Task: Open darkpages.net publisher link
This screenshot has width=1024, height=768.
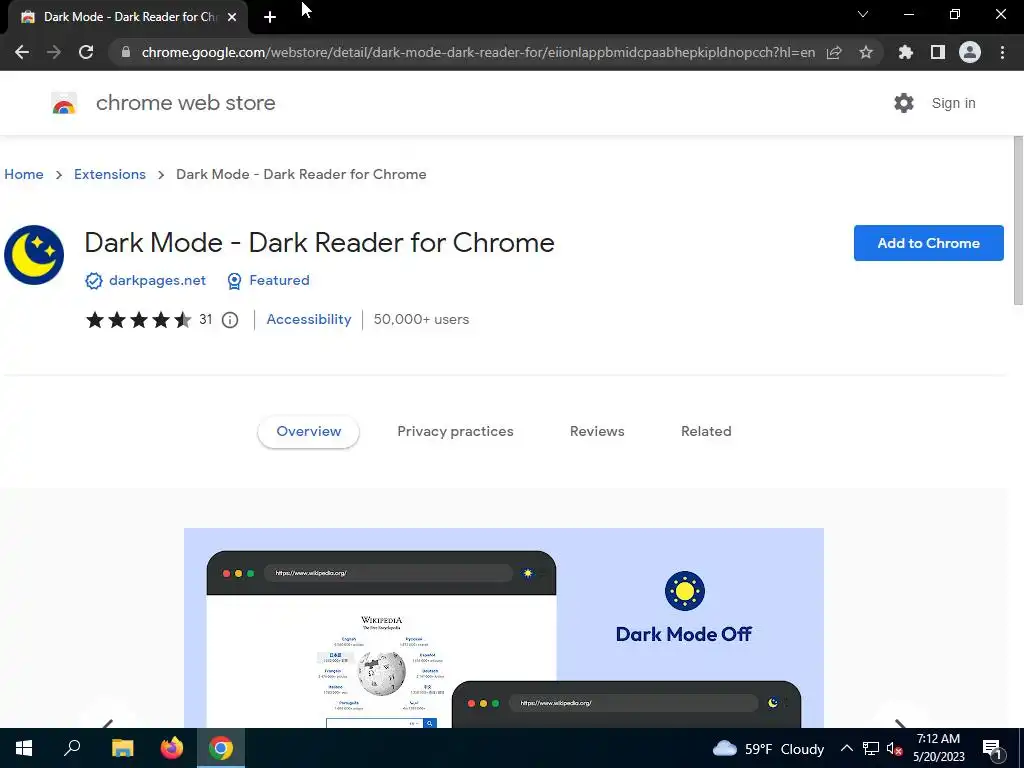Action: [157, 280]
